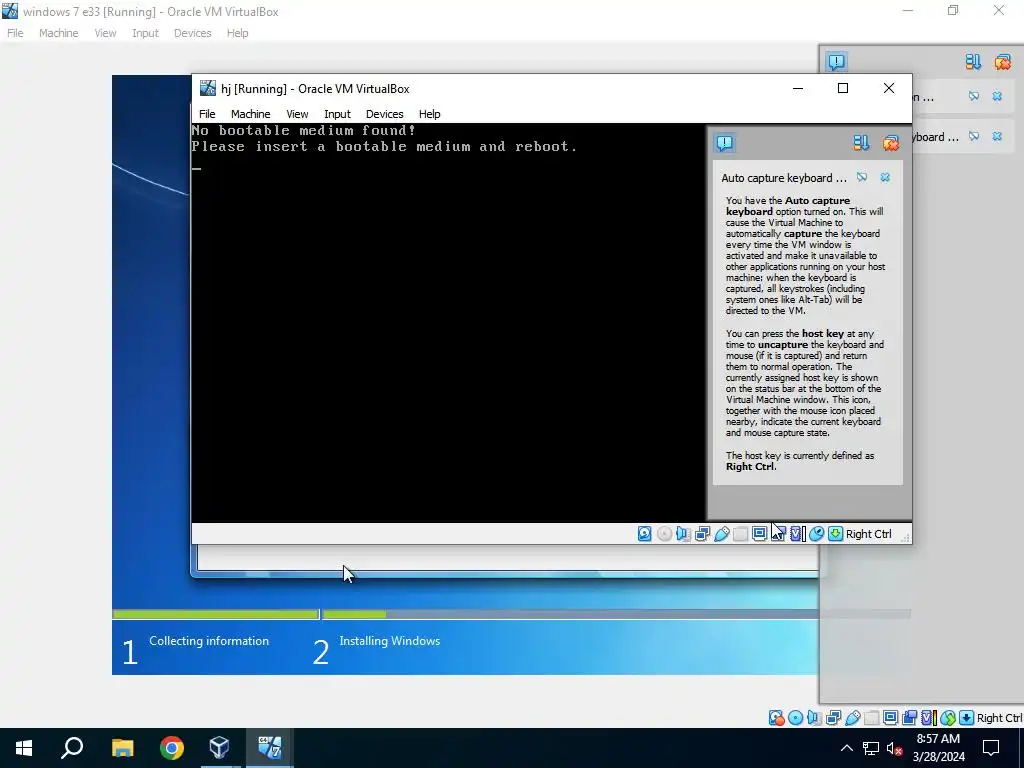The width and height of the screenshot is (1024, 768).
Task: Click the green keyboard capture arrow in hj status bar
Action: [835, 534]
